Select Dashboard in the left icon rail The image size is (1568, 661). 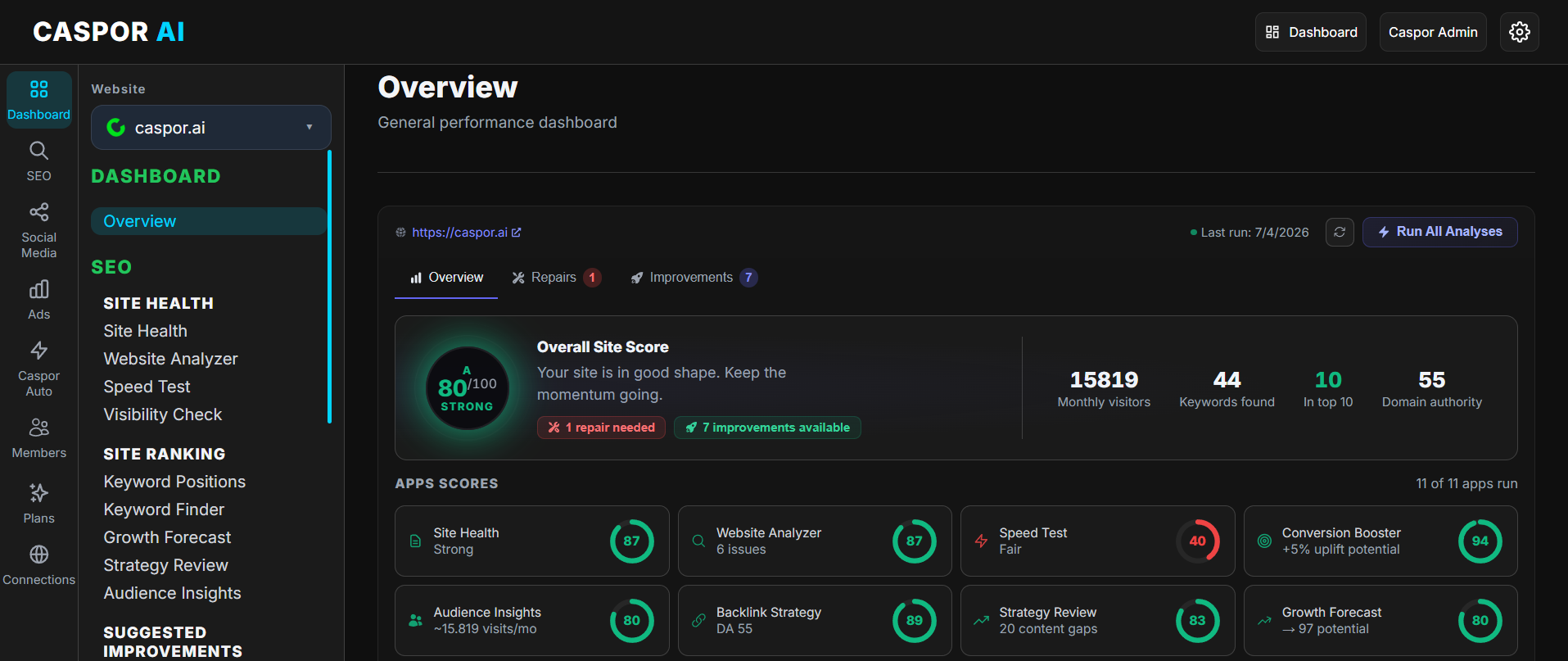pos(38,100)
